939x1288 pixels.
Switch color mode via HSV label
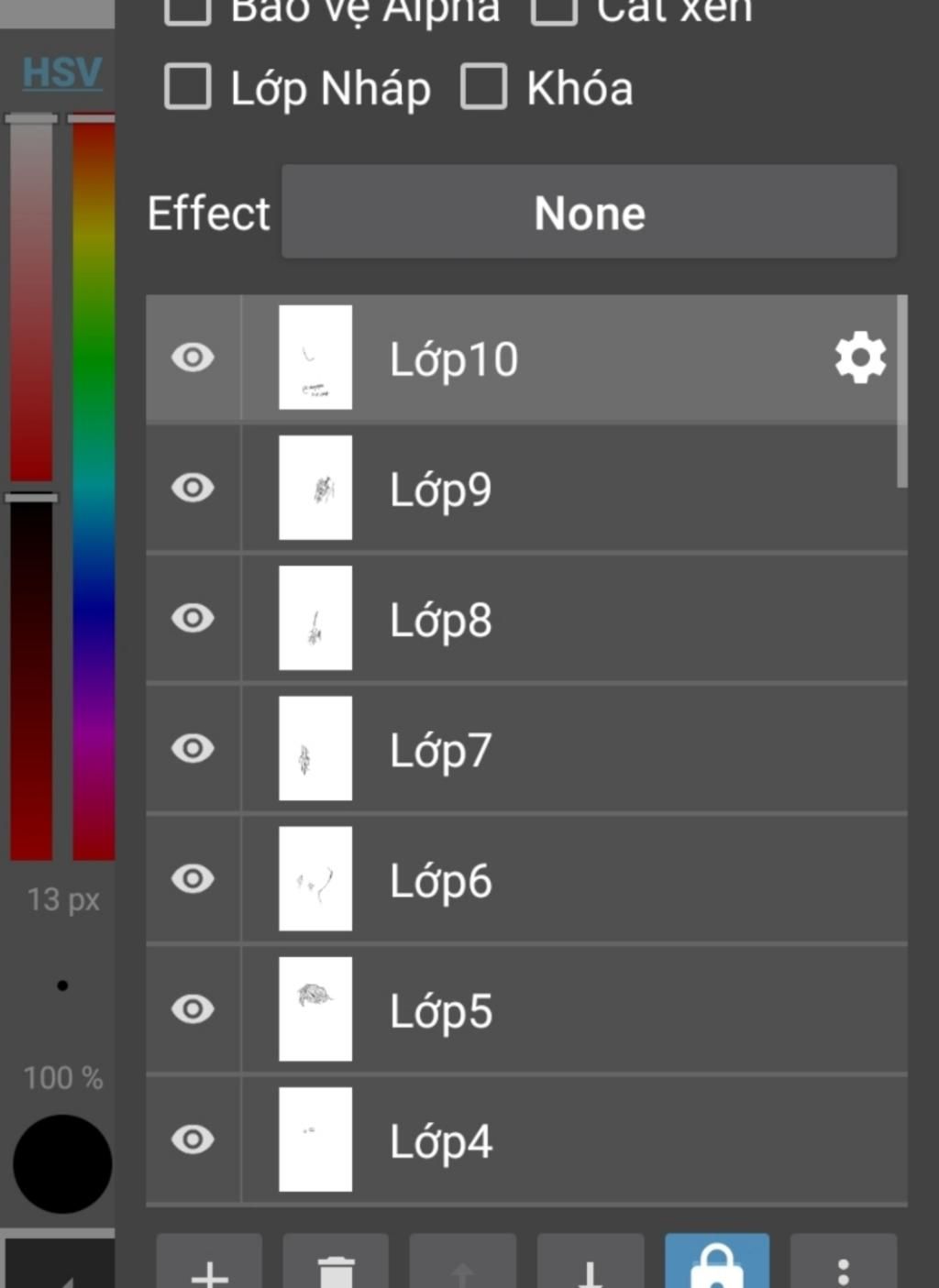pyautogui.click(x=61, y=72)
